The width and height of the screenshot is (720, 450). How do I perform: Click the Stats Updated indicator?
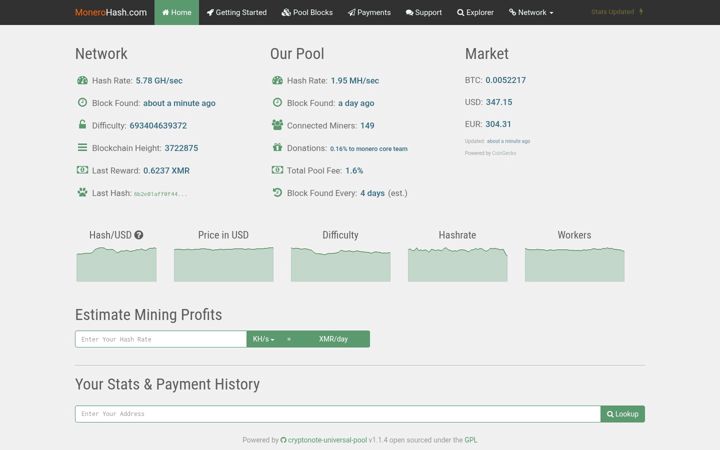617,12
